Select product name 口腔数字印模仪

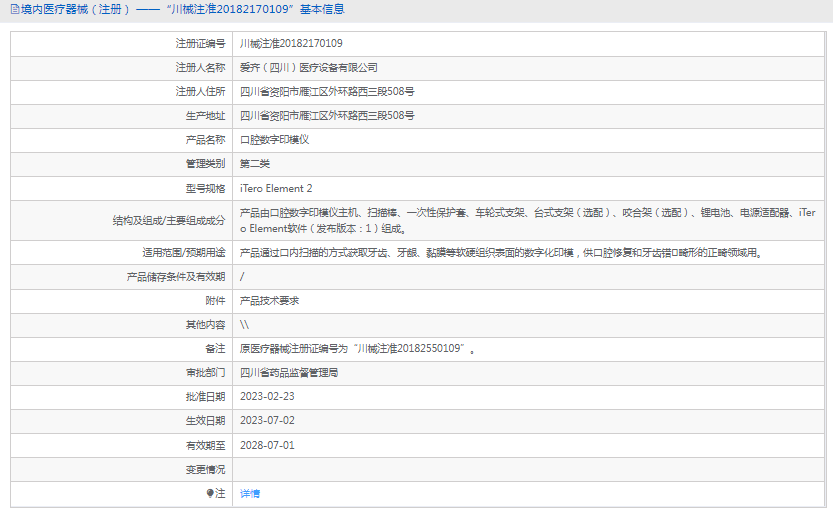274,140
